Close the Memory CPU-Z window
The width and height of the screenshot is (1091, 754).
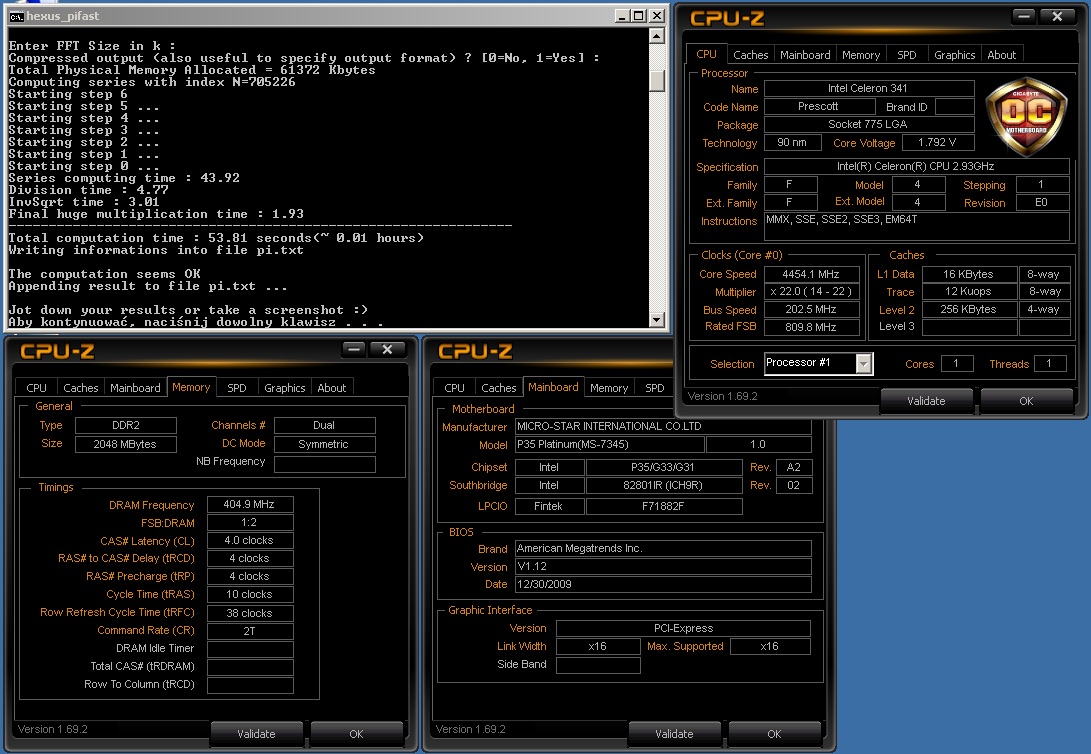pyautogui.click(x=388, y=349)
